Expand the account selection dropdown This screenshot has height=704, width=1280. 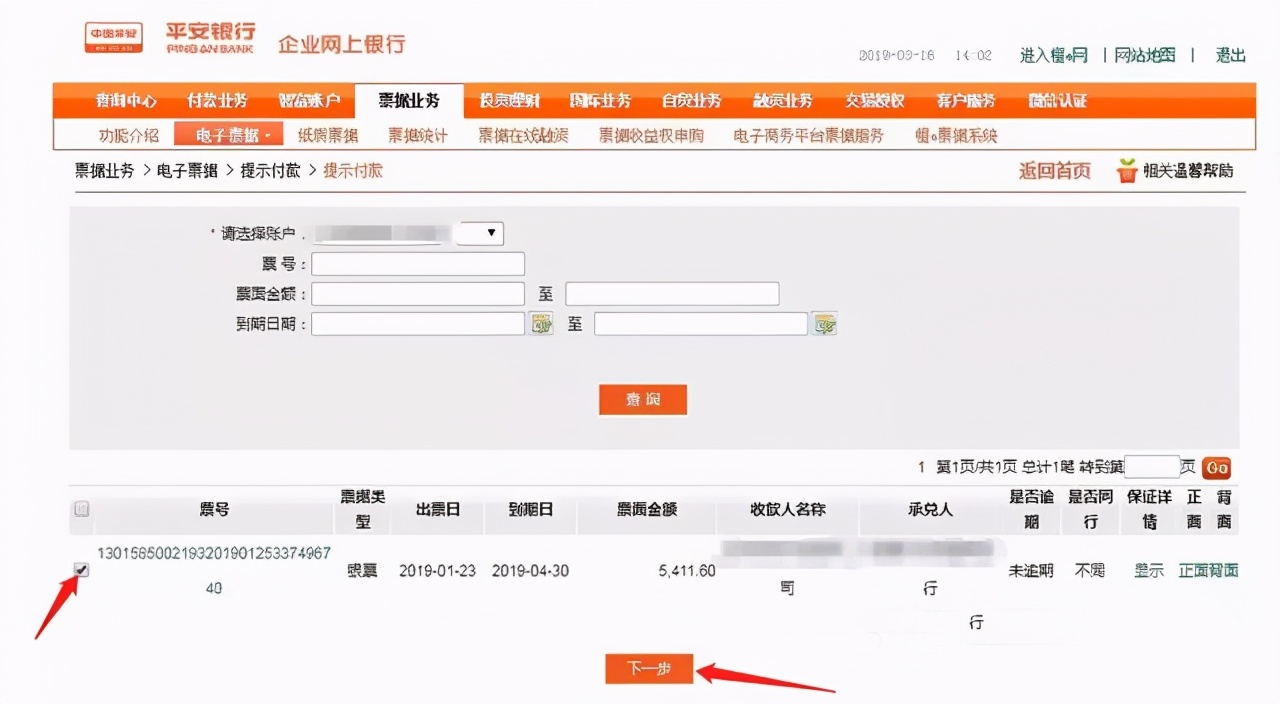click(x=479, y=233)
